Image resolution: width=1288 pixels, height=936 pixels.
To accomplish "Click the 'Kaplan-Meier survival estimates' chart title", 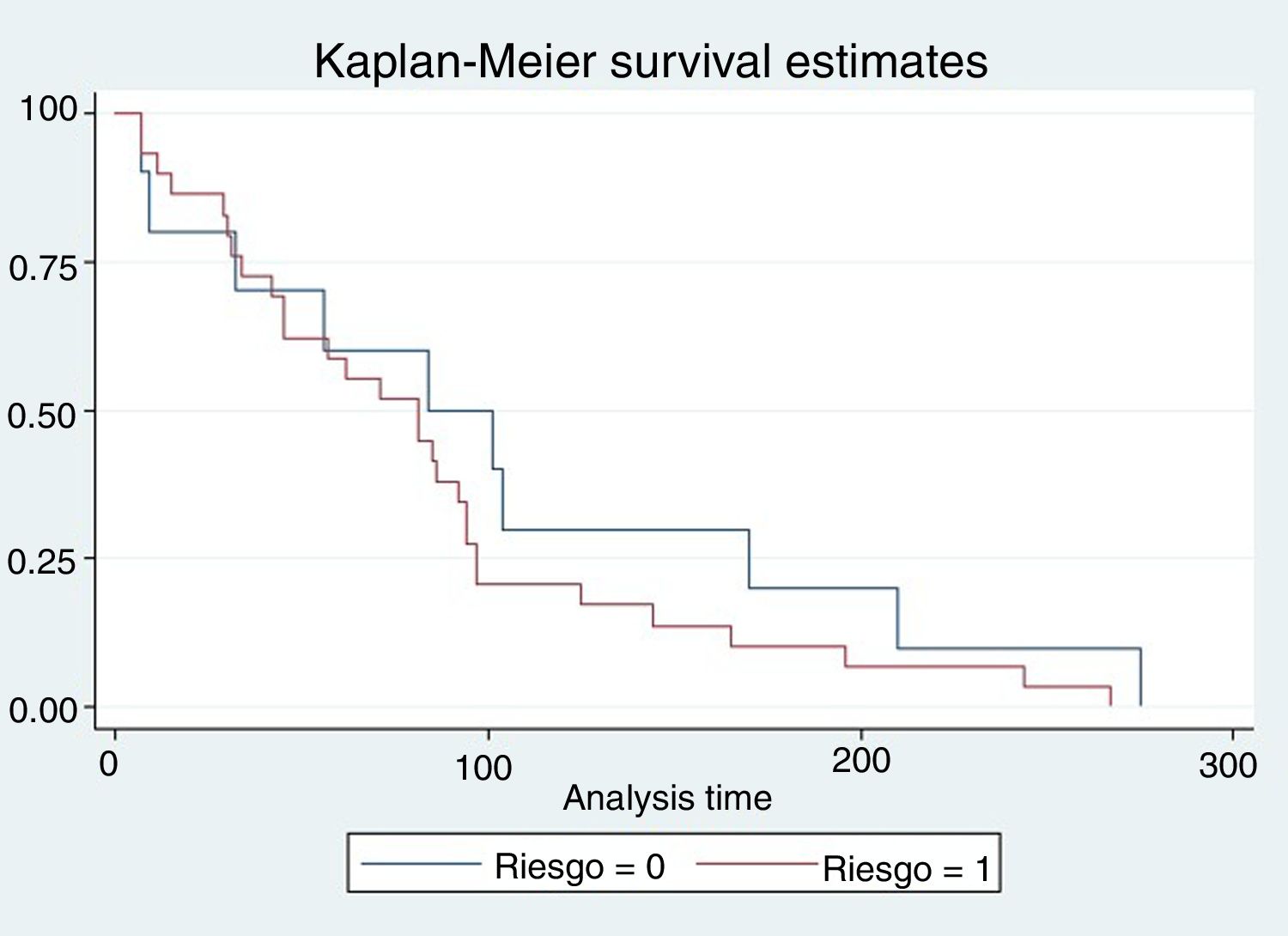I will pyautogui.click(x=651, y=62).
